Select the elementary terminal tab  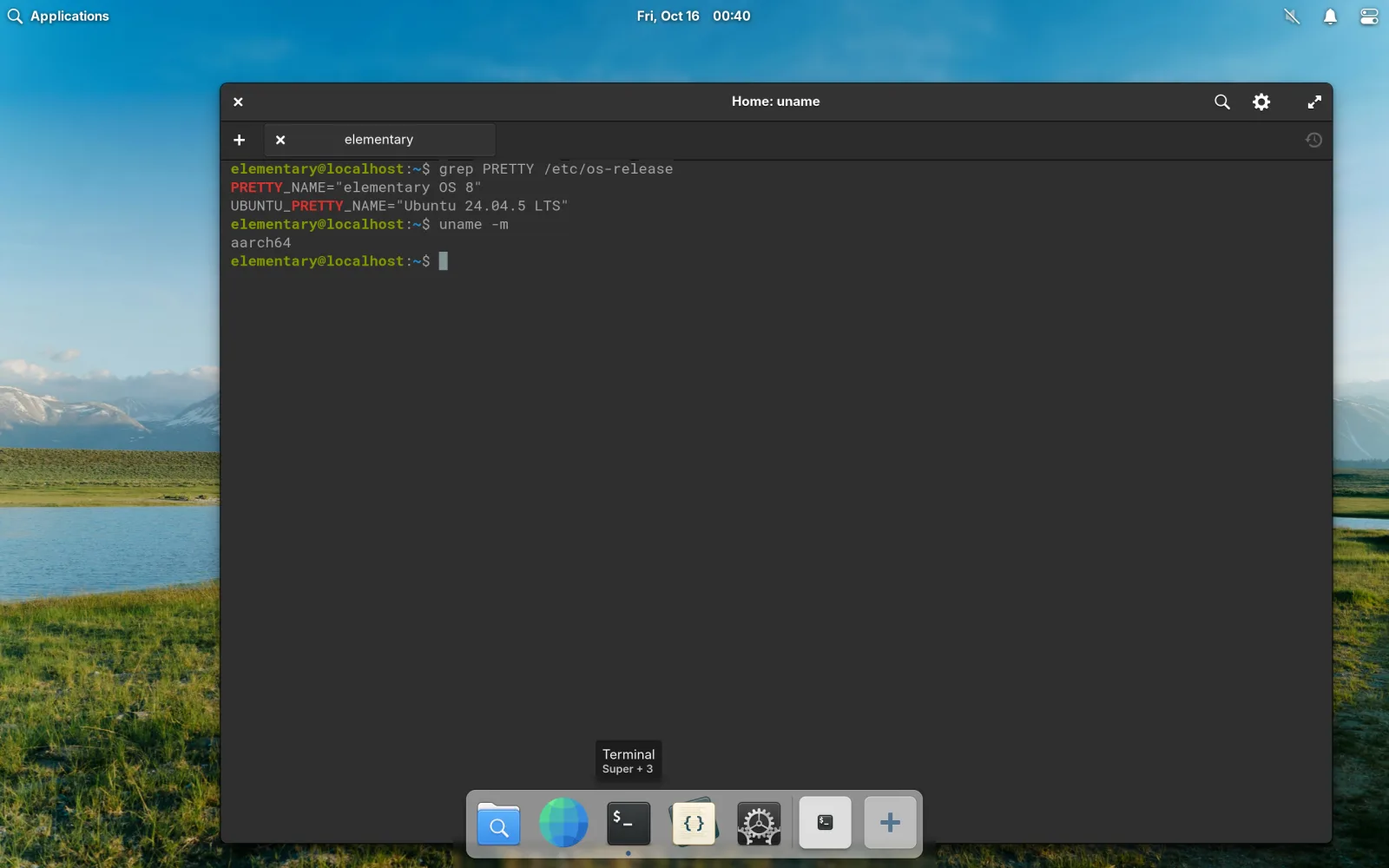[x=379, y=140]
